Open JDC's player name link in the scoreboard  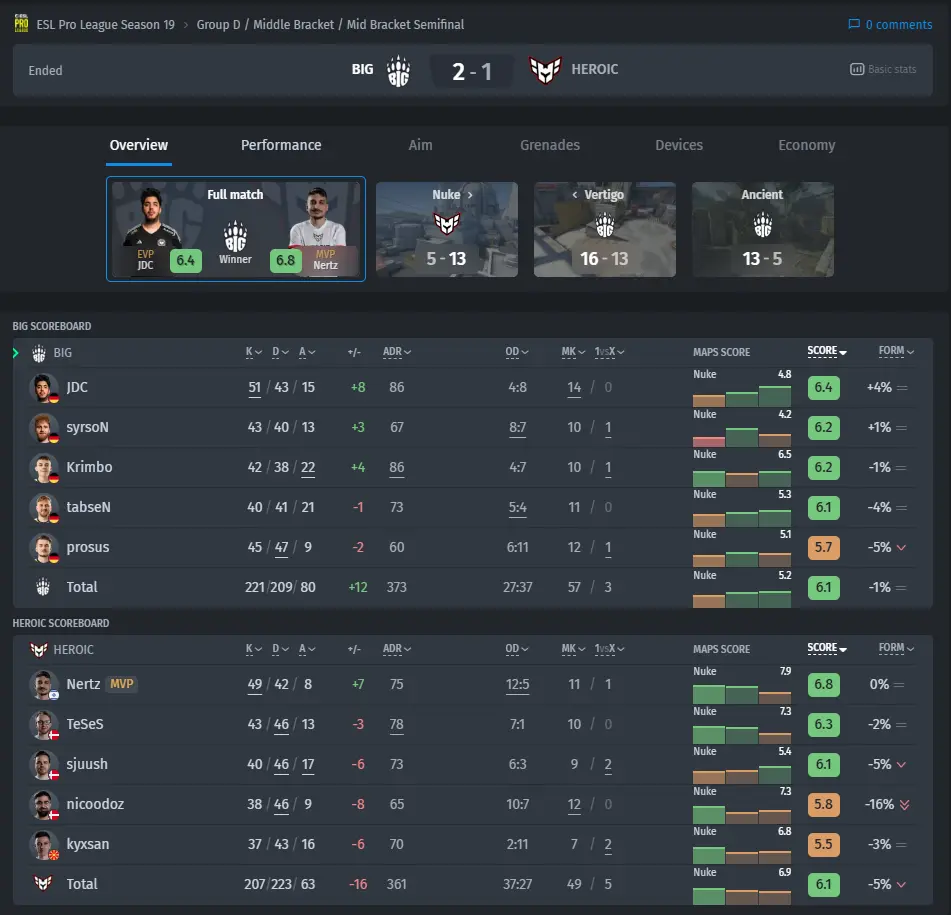(x=77, y=387)
